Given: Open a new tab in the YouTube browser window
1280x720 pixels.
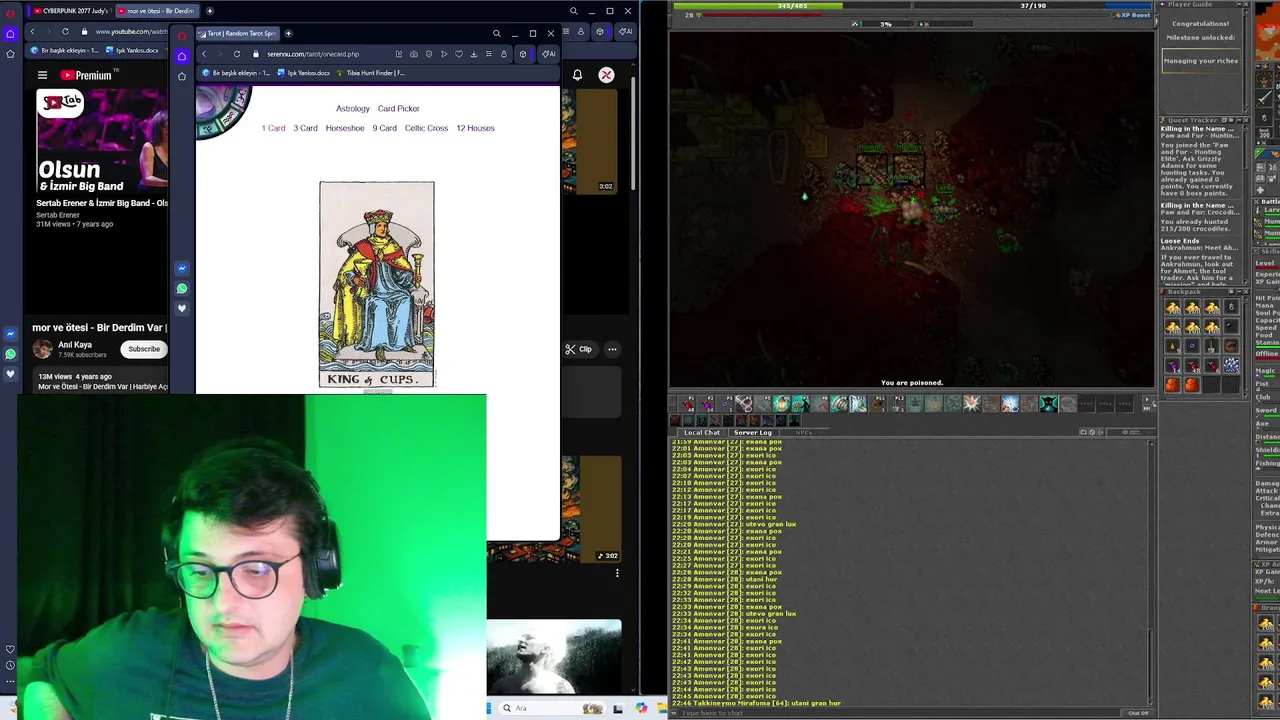Looking at the screenshot, I should coord(209,11).
